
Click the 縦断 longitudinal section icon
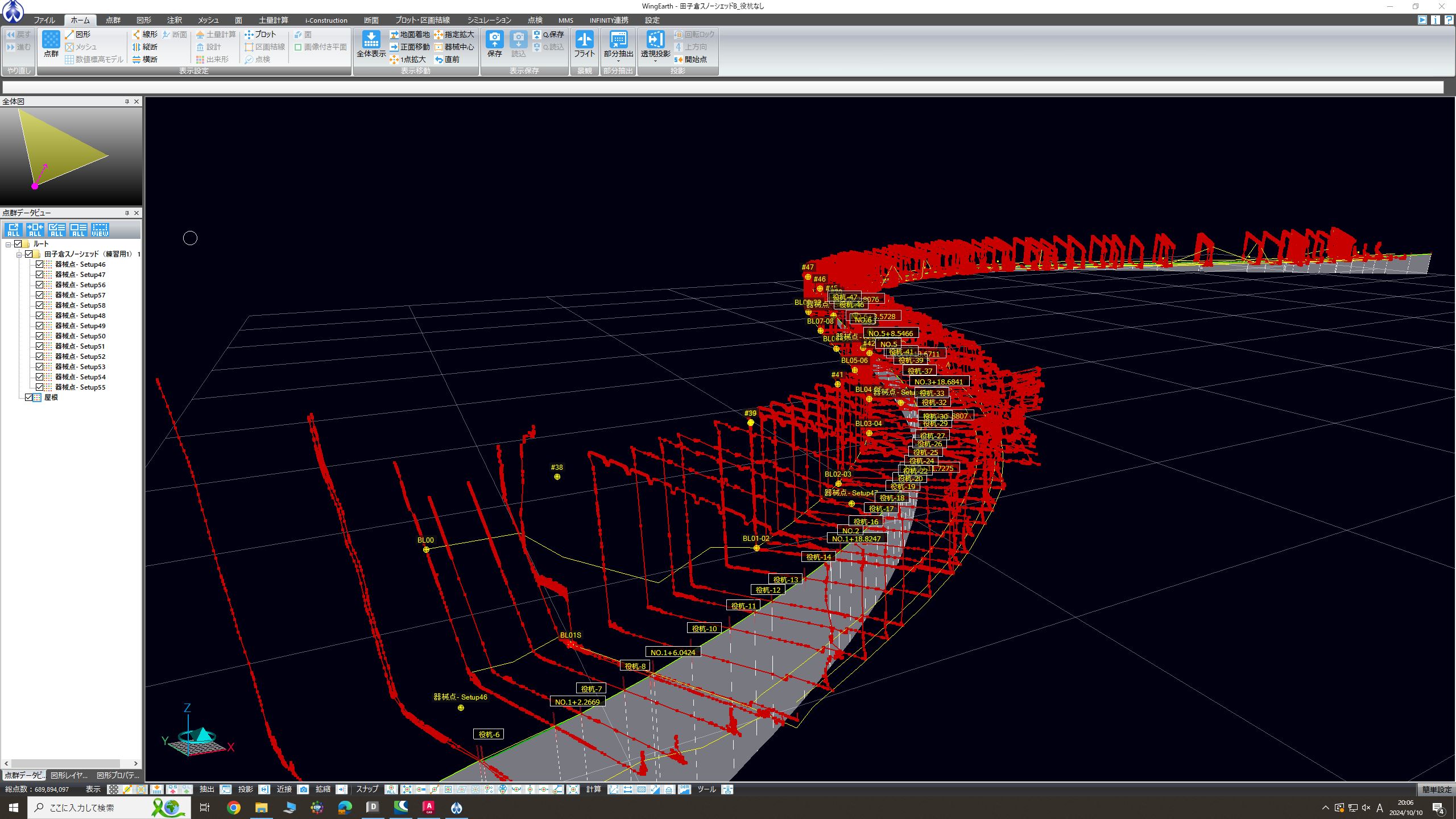tap(136, 47)
